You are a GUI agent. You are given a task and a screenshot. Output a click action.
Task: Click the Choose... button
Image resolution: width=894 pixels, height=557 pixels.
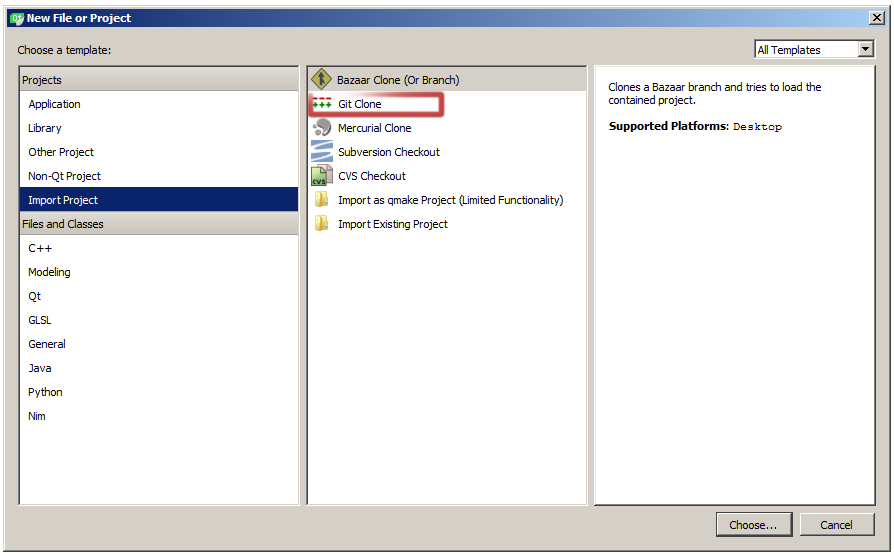[754, 525]
